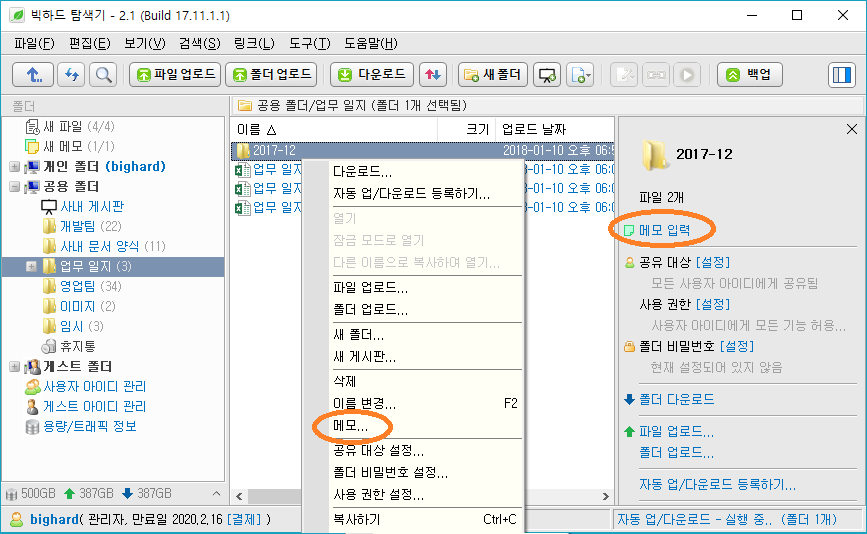Open the 파일(F) menu
This screenshot has height=534, width=867.
coord(34,44)
